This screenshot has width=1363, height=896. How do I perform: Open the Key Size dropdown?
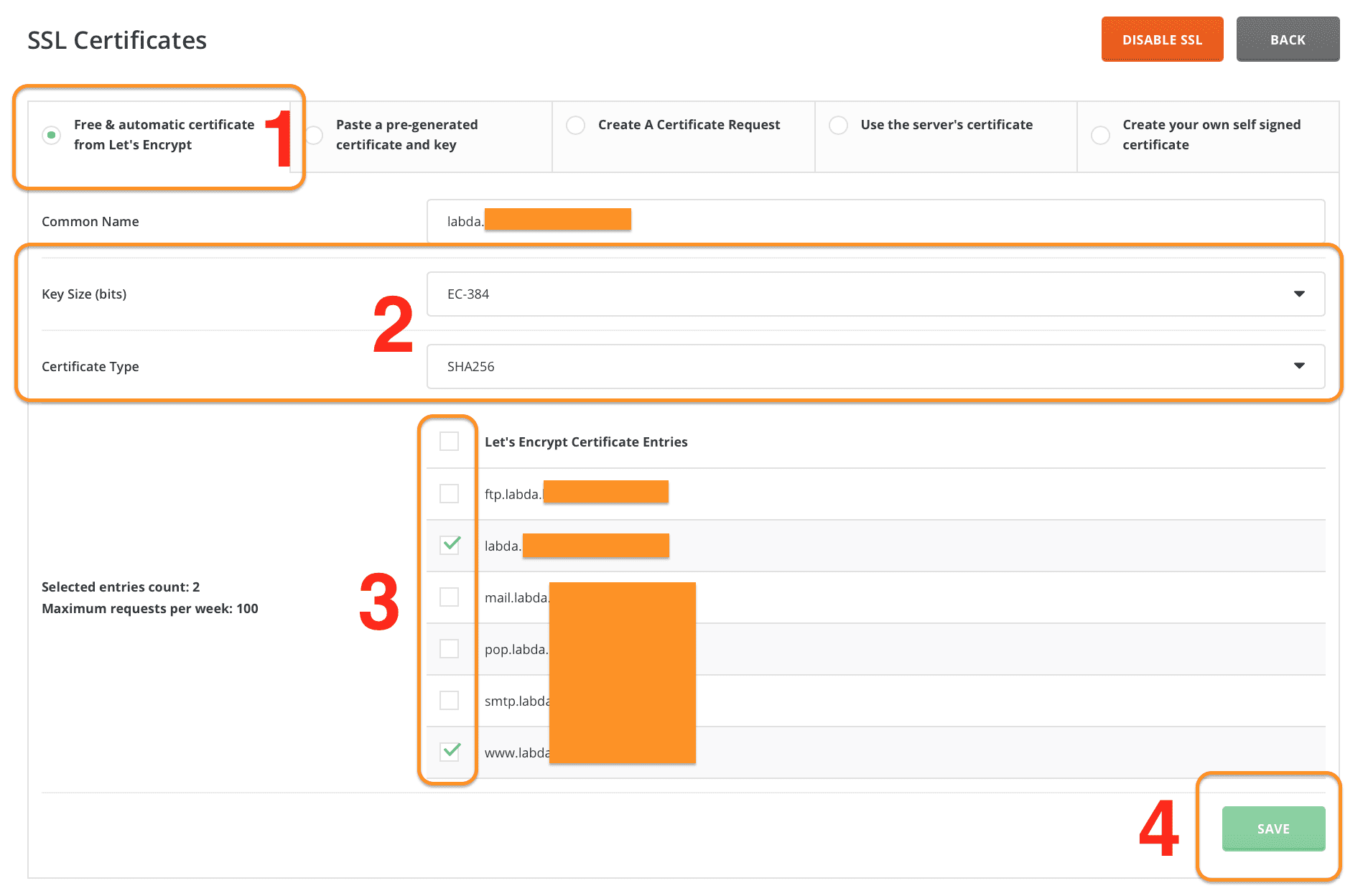[x=1298, y=294]
